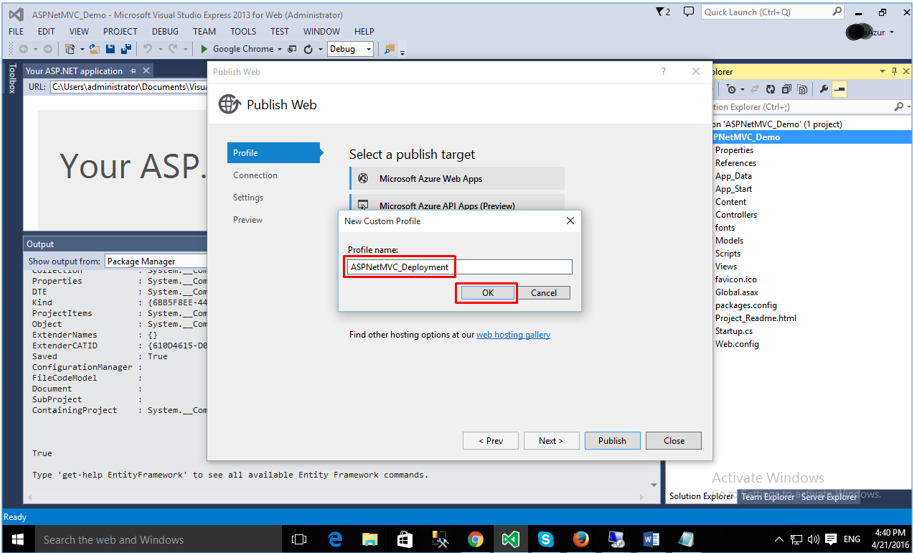Screen dimensions: 913x553
Task: Select Global.asax in Solution Explorer
Action: pyautogui.click(x=737, y=292)
